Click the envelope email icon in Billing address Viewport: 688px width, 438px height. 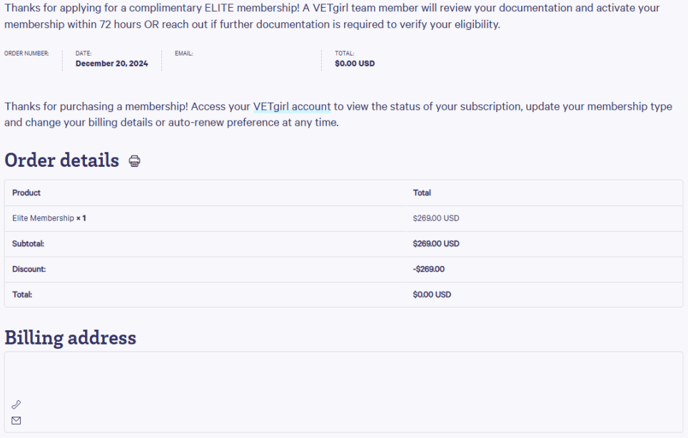pyautogui.click(x=16, y=420)
